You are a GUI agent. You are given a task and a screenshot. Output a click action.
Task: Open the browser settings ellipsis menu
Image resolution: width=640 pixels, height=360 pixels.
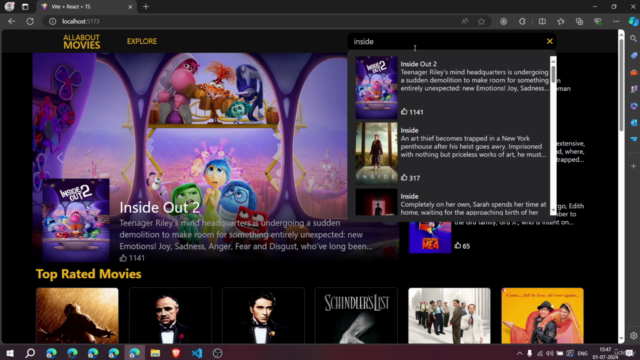click(616, 21)
